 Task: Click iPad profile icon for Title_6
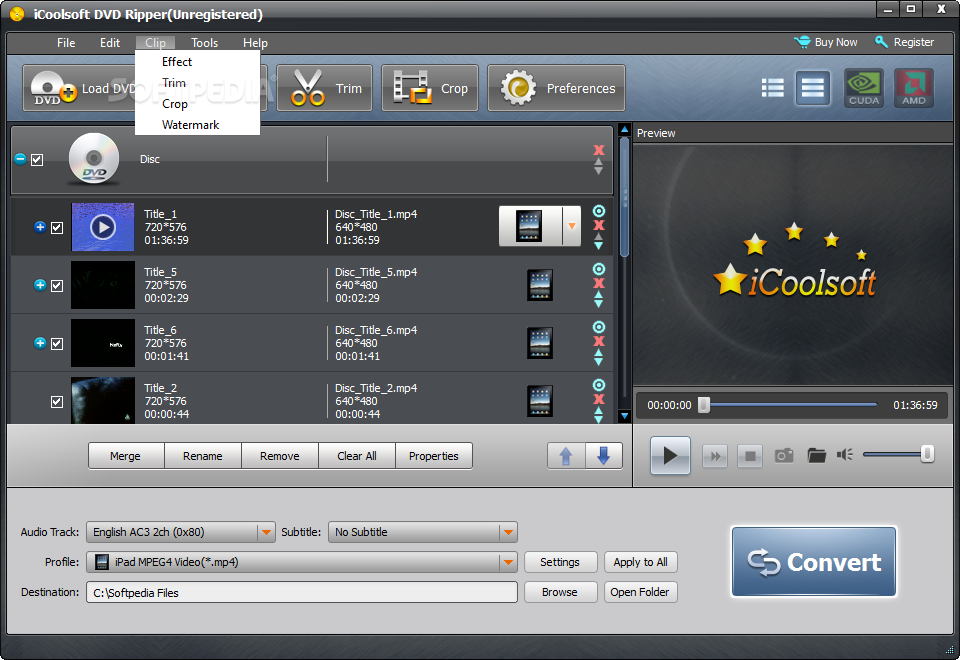tap(540, 343)
